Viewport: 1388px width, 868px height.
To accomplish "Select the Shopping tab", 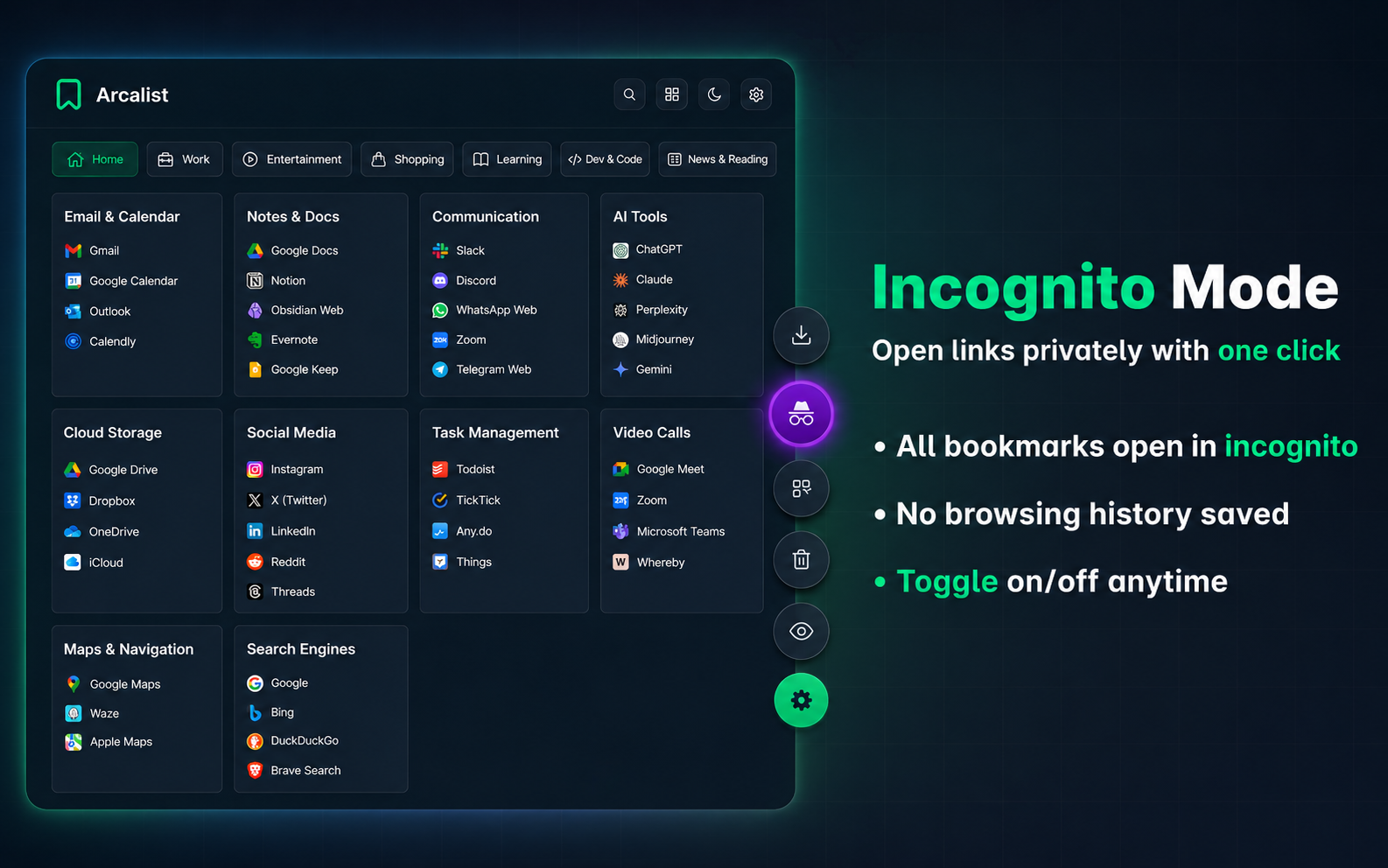I will pos(407,159).
